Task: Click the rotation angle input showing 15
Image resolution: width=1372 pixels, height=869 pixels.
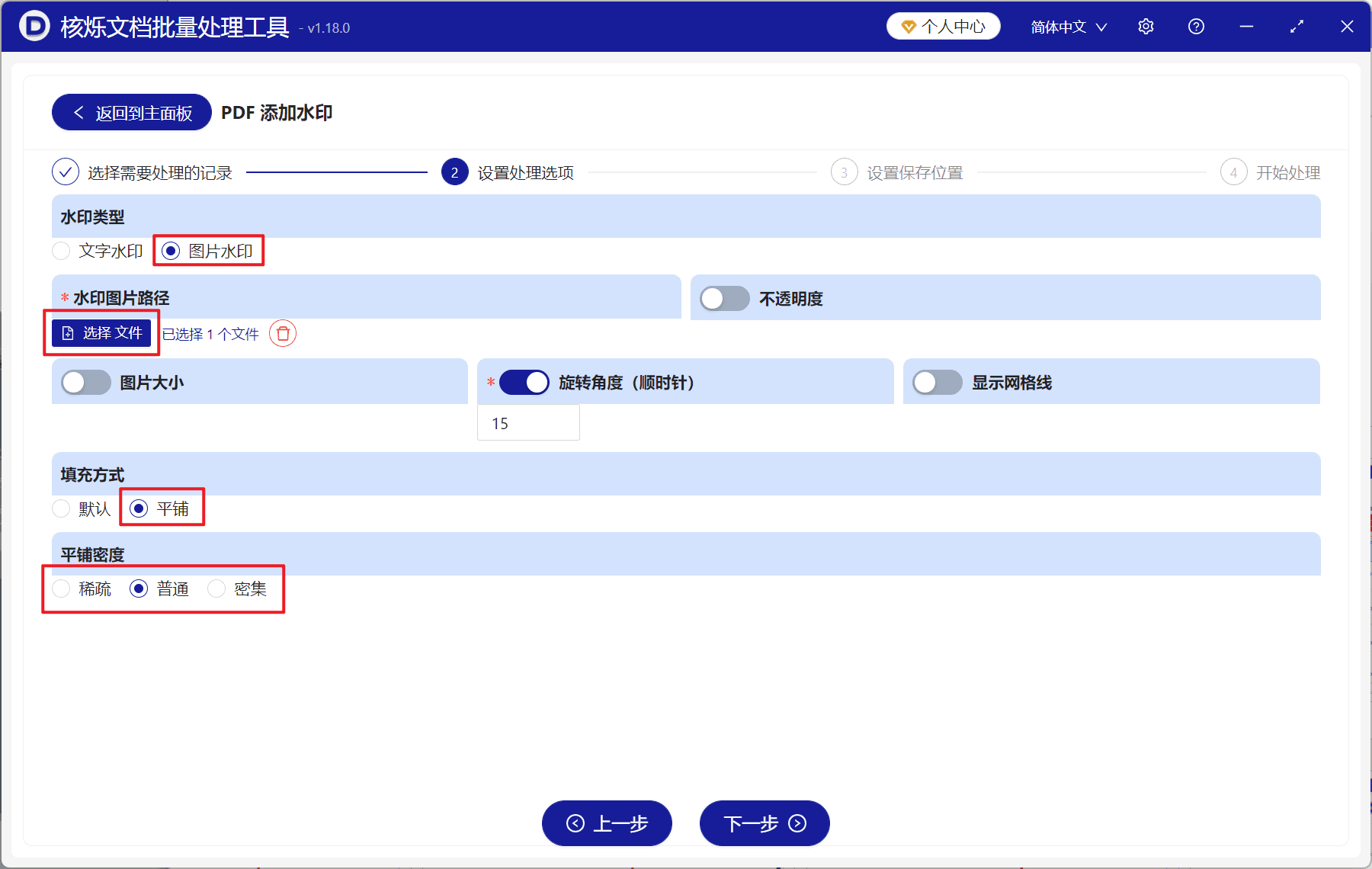Action: point(528,422)
